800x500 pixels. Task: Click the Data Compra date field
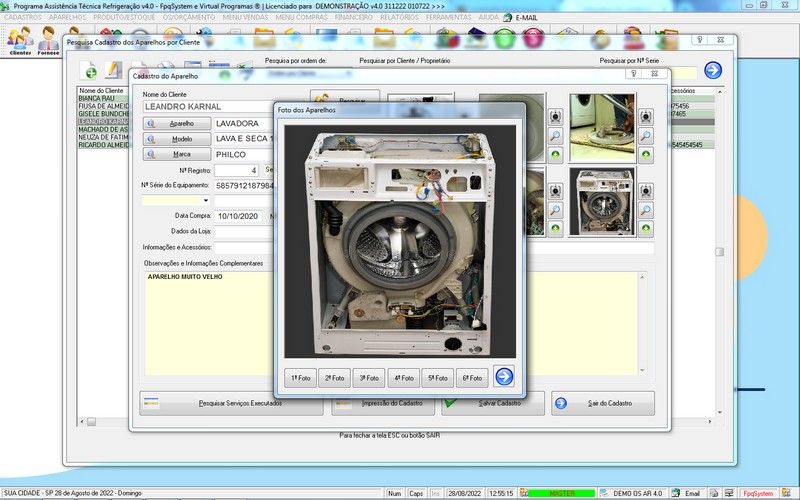coord(238,216)
